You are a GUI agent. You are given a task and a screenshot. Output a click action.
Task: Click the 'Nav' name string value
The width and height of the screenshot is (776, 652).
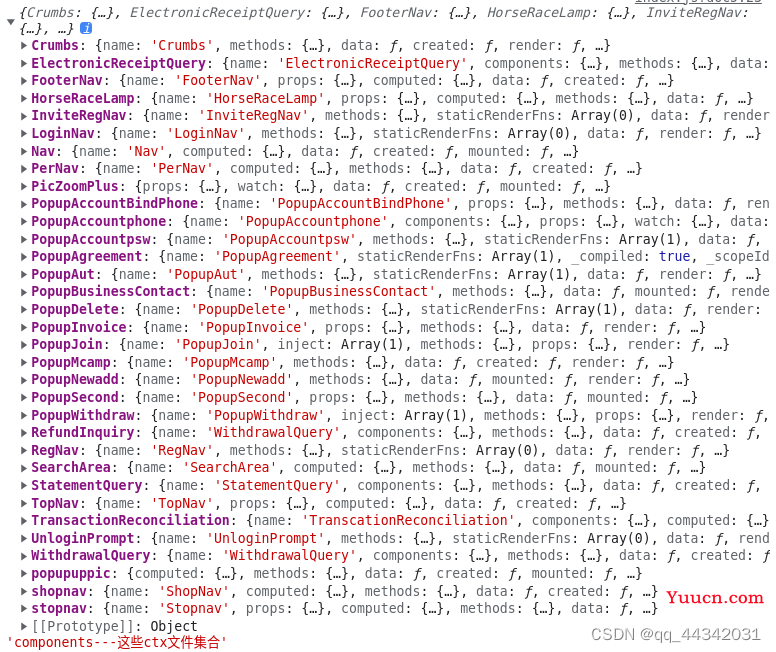tap(146, 151)
